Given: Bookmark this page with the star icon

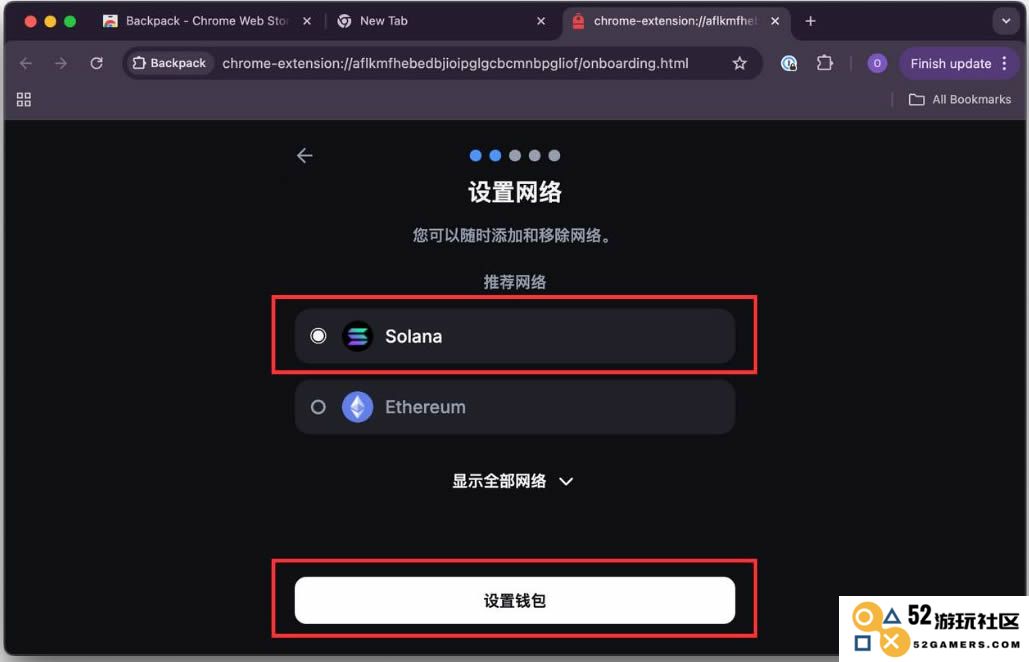Looking at the screenshot, I should (740, 63).
